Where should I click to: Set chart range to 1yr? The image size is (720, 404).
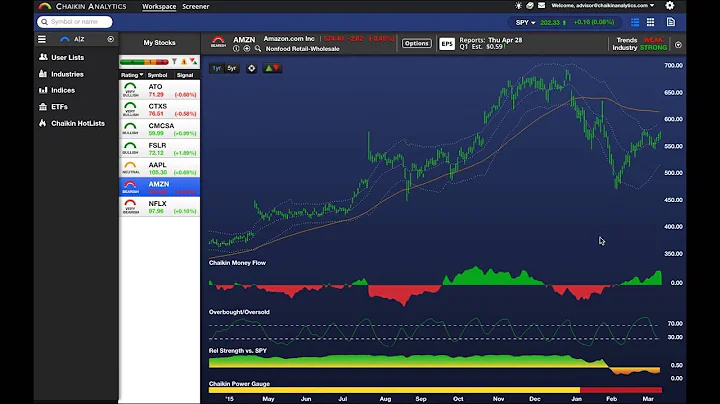click(x=217, y=68)
